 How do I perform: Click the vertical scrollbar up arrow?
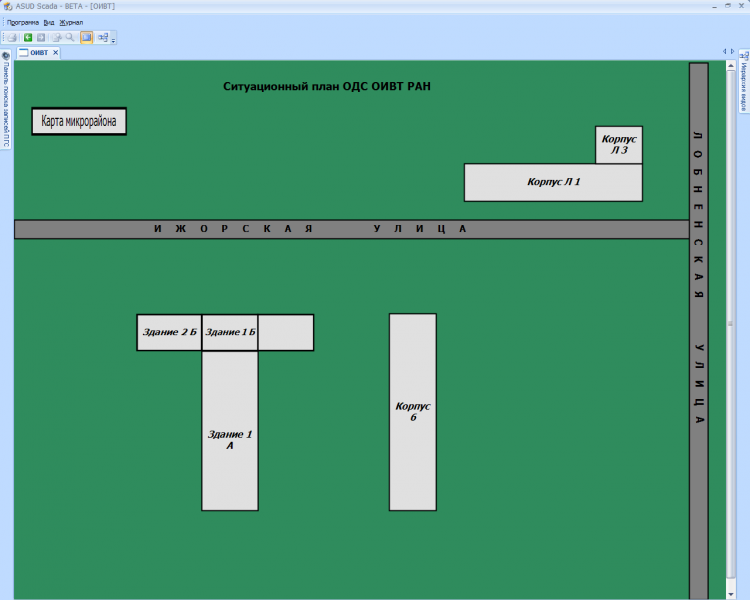(x=731, y=64)
